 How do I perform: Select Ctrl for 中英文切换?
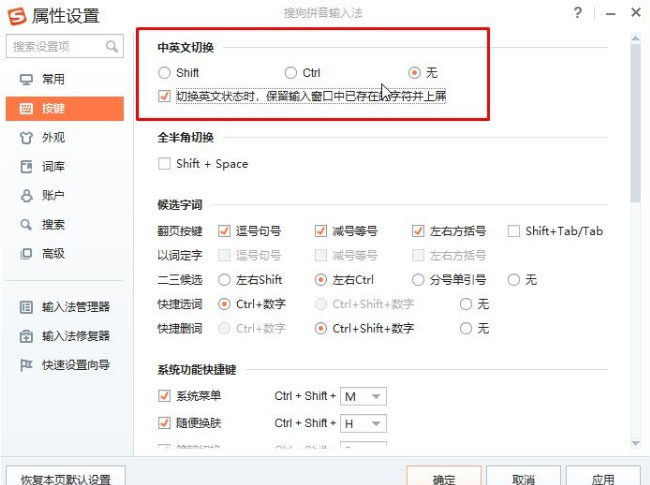[291, 73]
